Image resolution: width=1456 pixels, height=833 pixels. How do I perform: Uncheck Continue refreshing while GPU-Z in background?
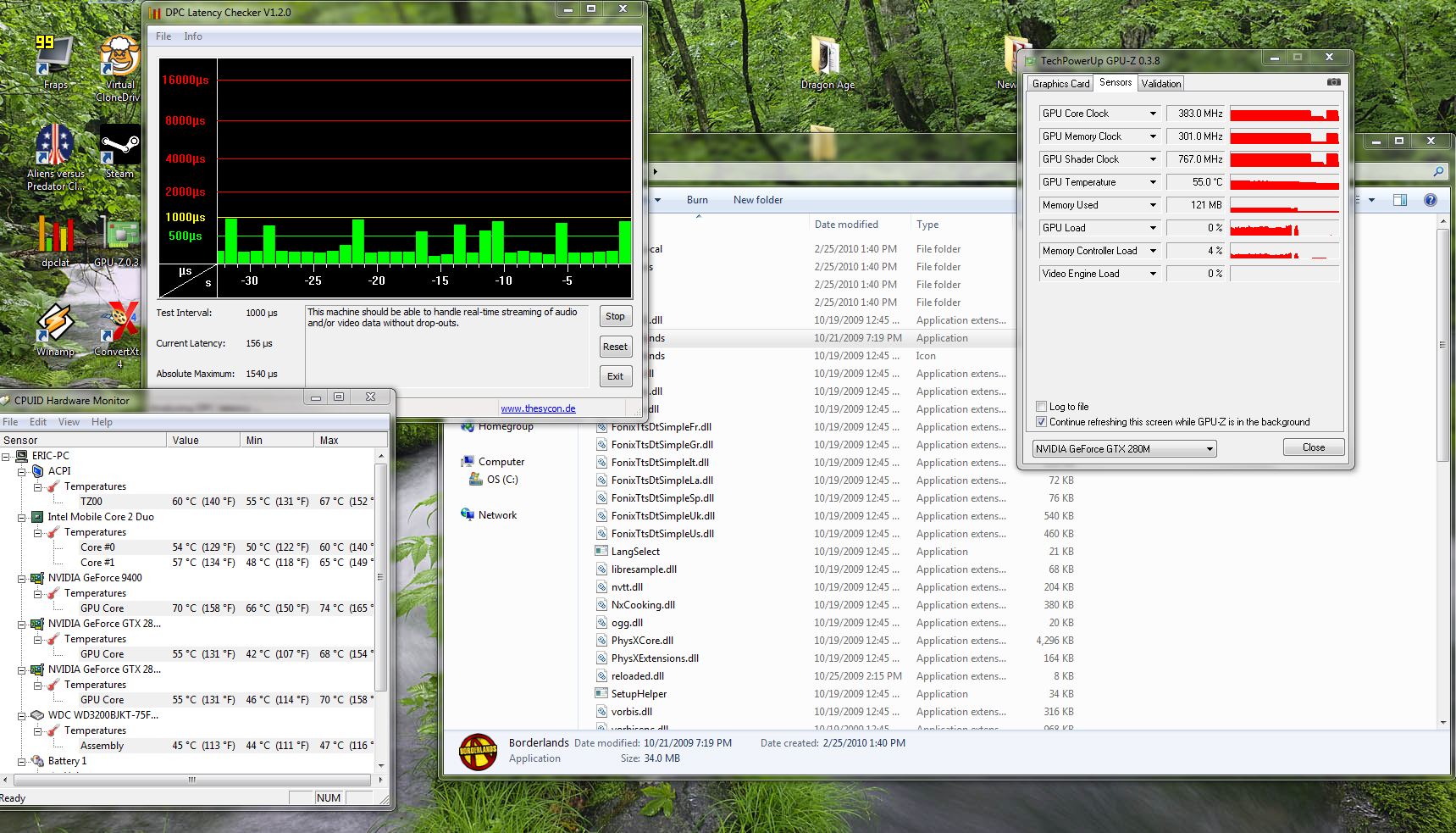pos(1041,422)
